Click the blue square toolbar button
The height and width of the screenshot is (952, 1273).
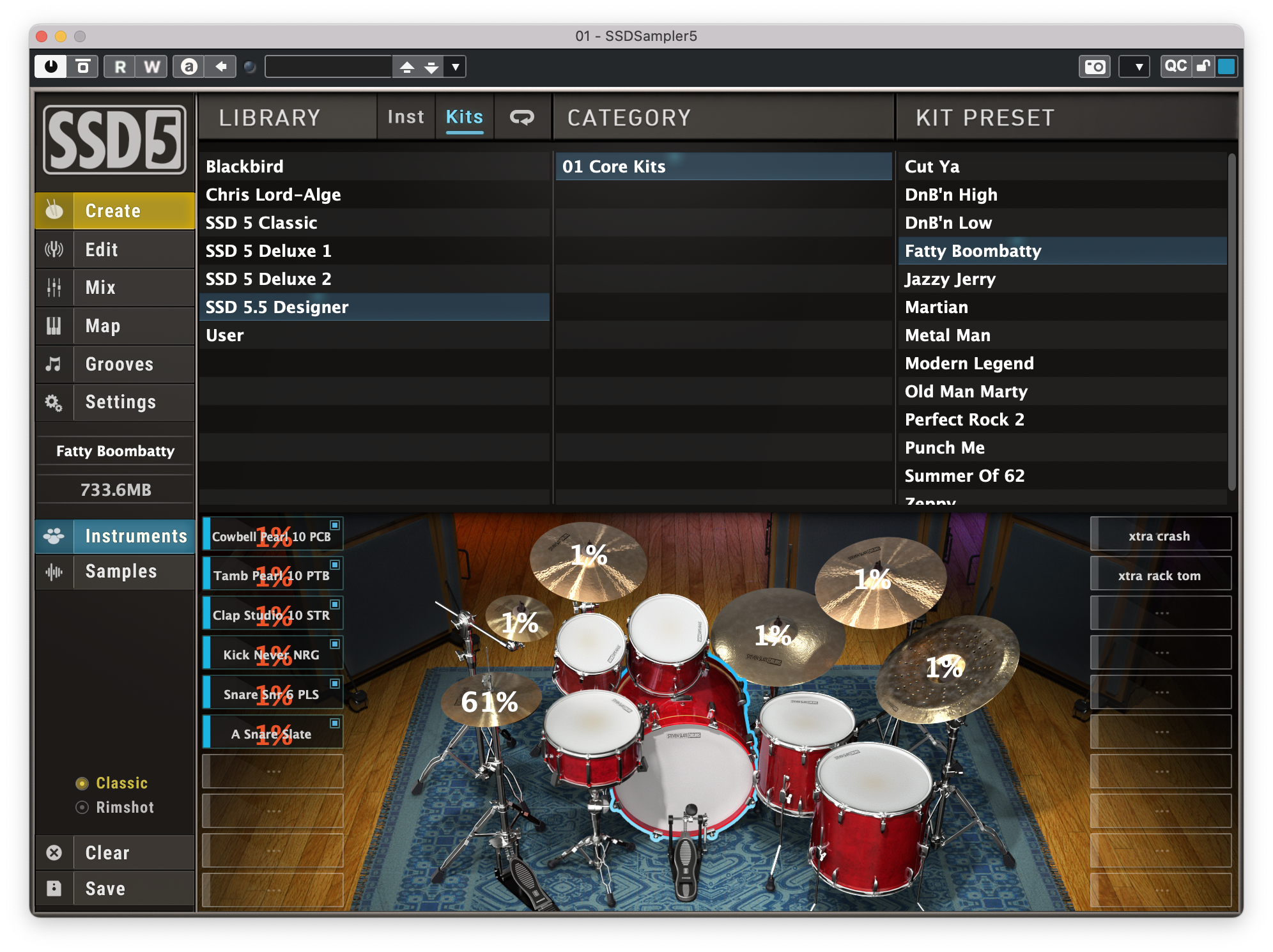[x=1226, y=66]
